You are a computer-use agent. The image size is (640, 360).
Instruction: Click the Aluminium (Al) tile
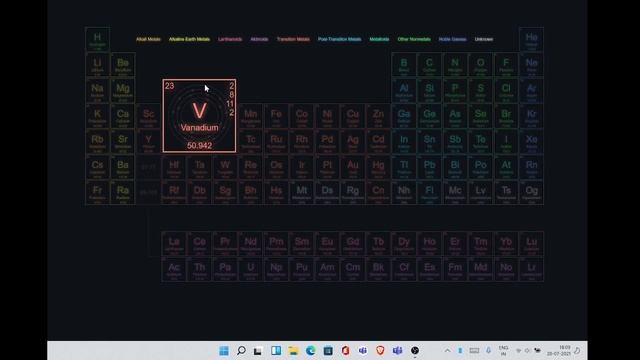point(404,91)
